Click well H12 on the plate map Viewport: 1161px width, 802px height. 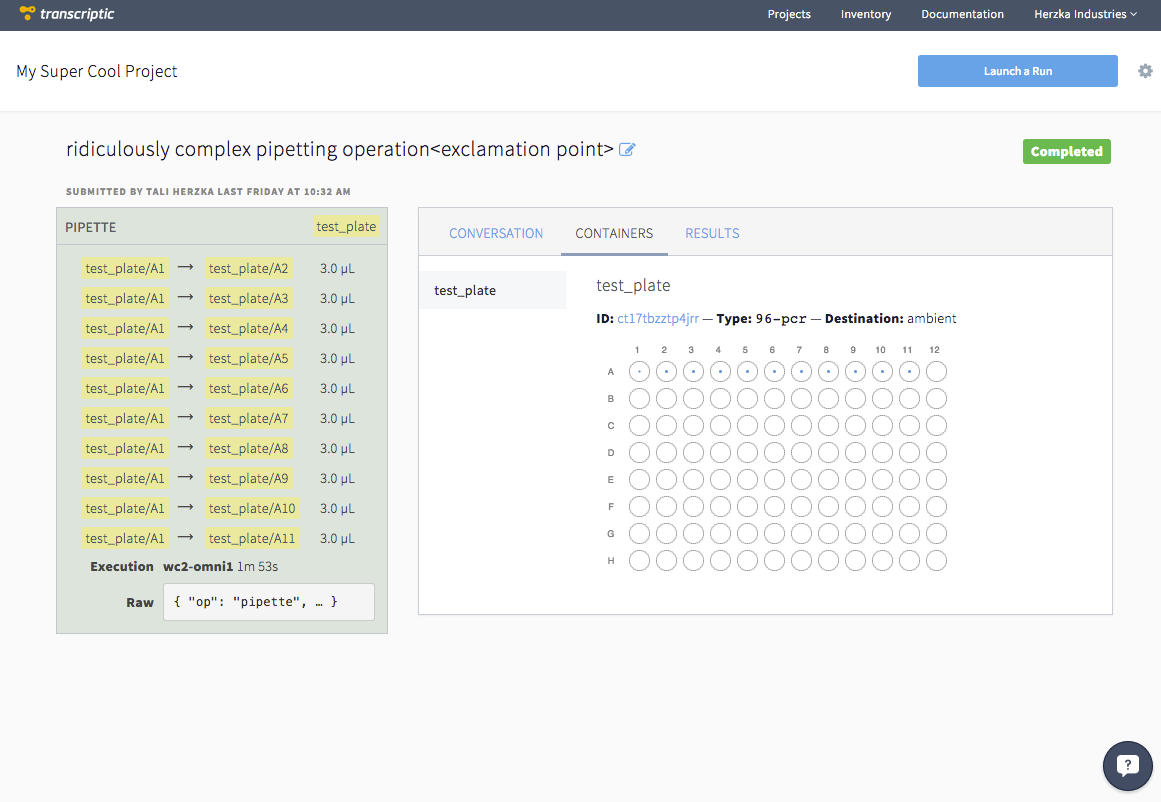(x=936, y=561)
